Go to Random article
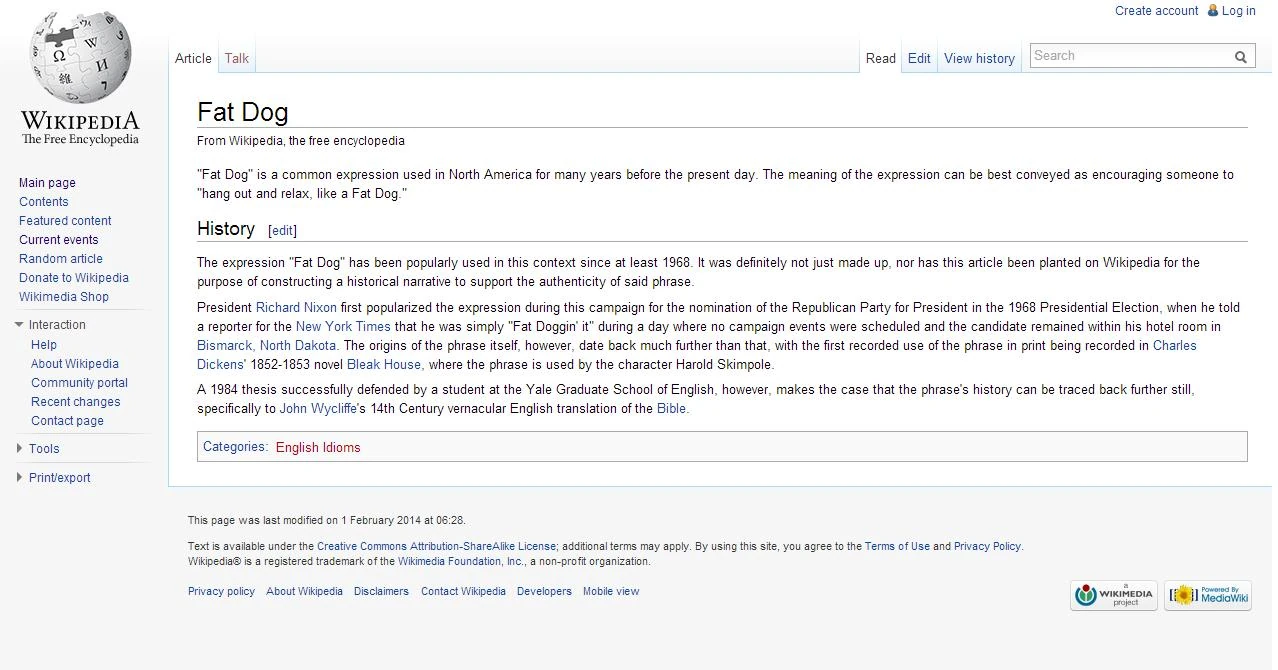 pos(61,259)
